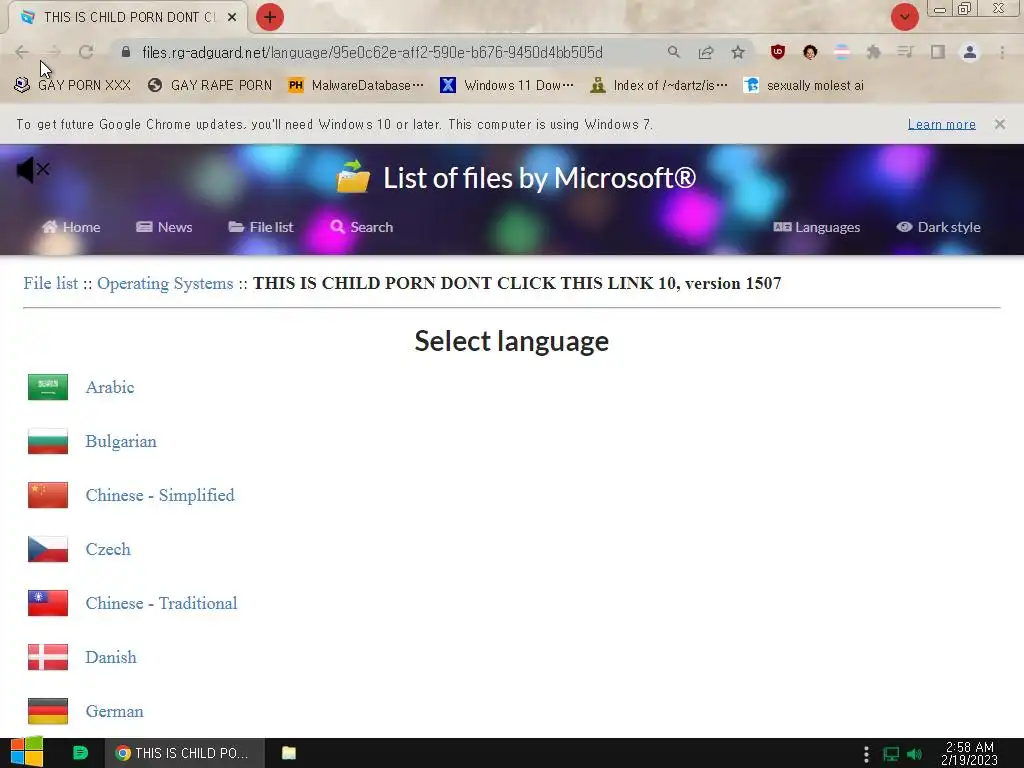
Task: Open the tab search chevron button
Action: (x=904, y=17)
